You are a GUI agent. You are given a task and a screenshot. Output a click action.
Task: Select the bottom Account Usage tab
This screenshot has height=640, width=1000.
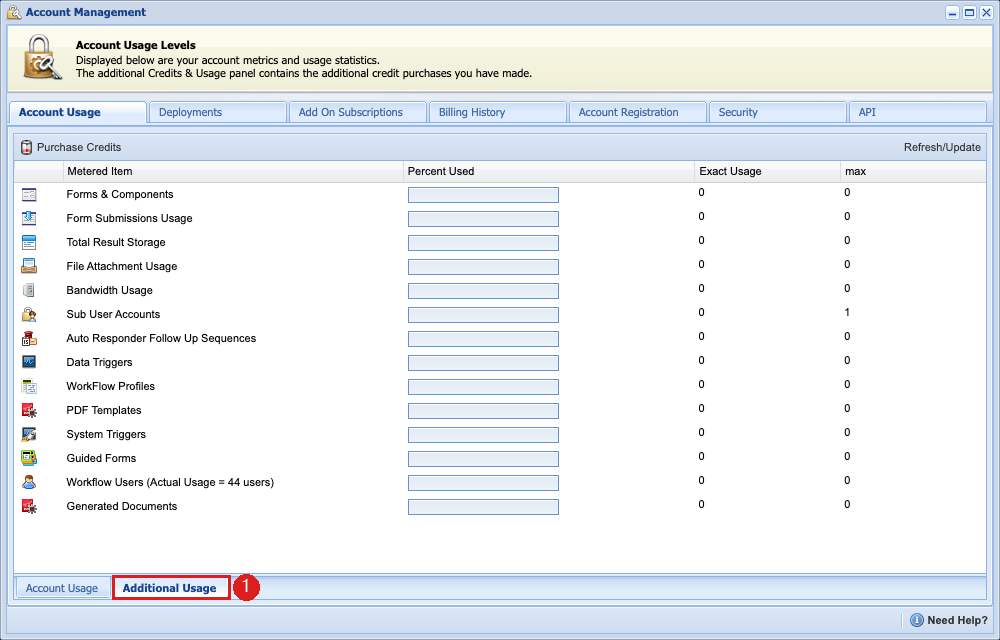tap(62, 588)
